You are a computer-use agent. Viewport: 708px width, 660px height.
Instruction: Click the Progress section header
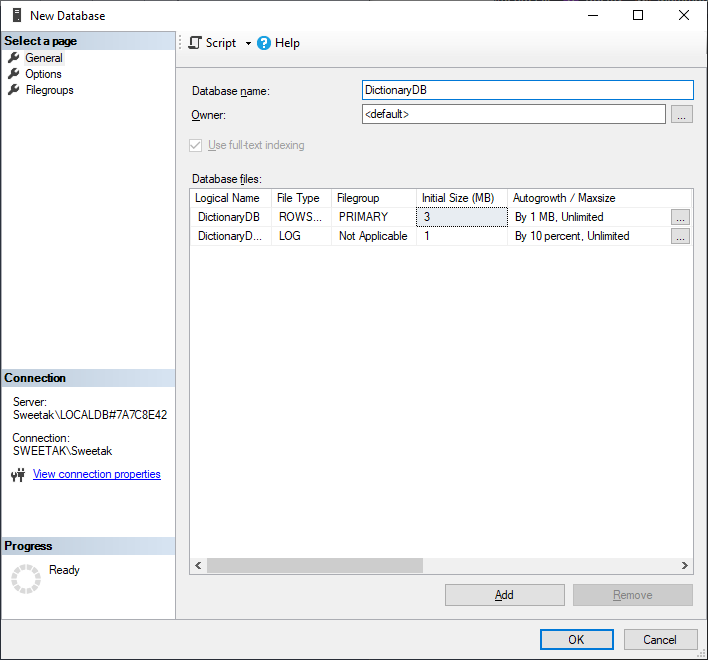tap(88, 546)
